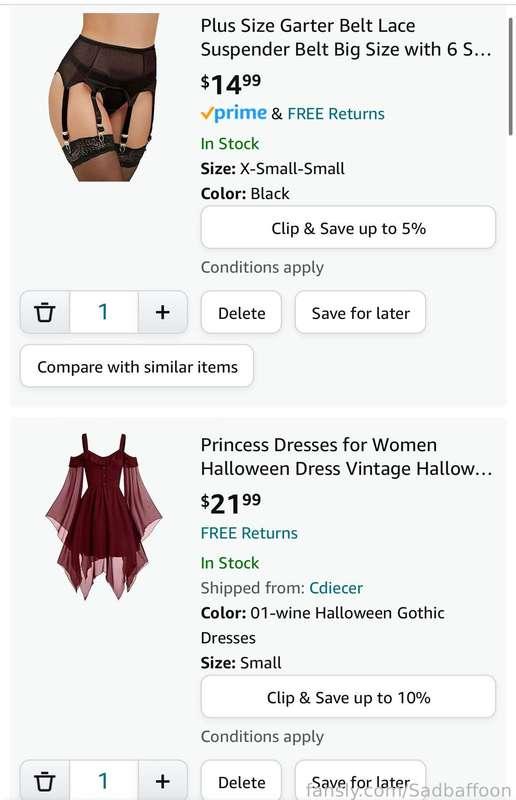Open Princess Dresses for Women title link

(346, 457)
